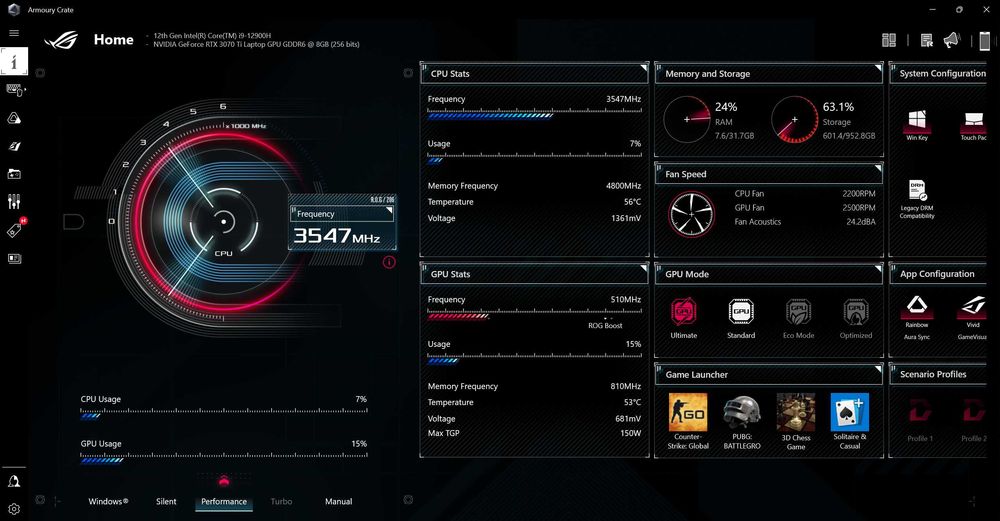The height and width of the screenshot is (521, 1000).
Task: Switch dashboard layout view icon
Action: click(x=888, y=40)
